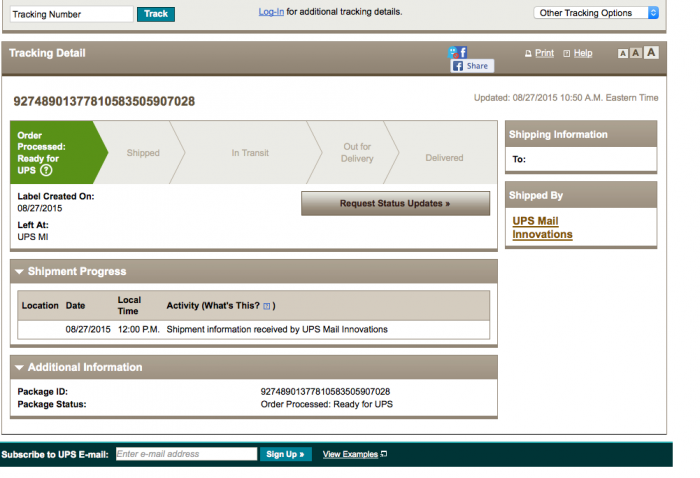Click the Package ID number value
This screenshot has height=478, width=700.
coord(325,392)
